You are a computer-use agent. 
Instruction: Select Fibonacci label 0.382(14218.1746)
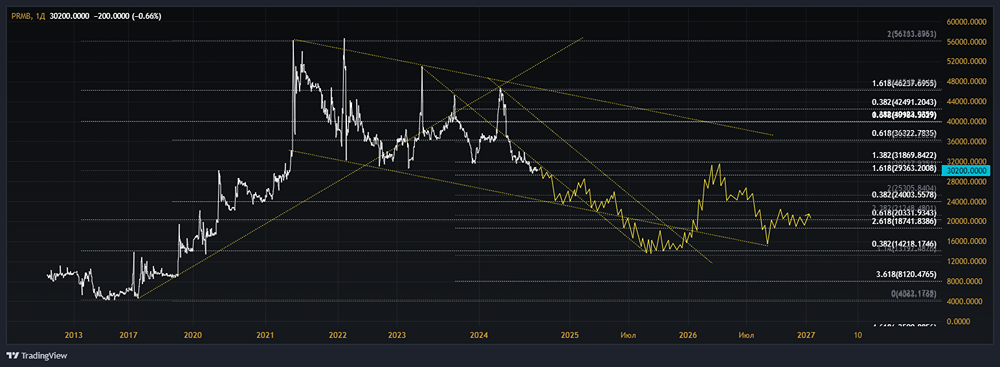pos(904,244)
